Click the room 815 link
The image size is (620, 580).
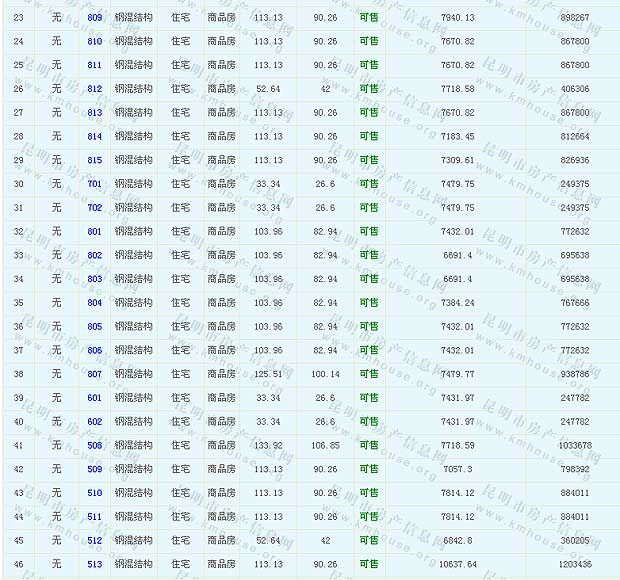click(95, 160)
